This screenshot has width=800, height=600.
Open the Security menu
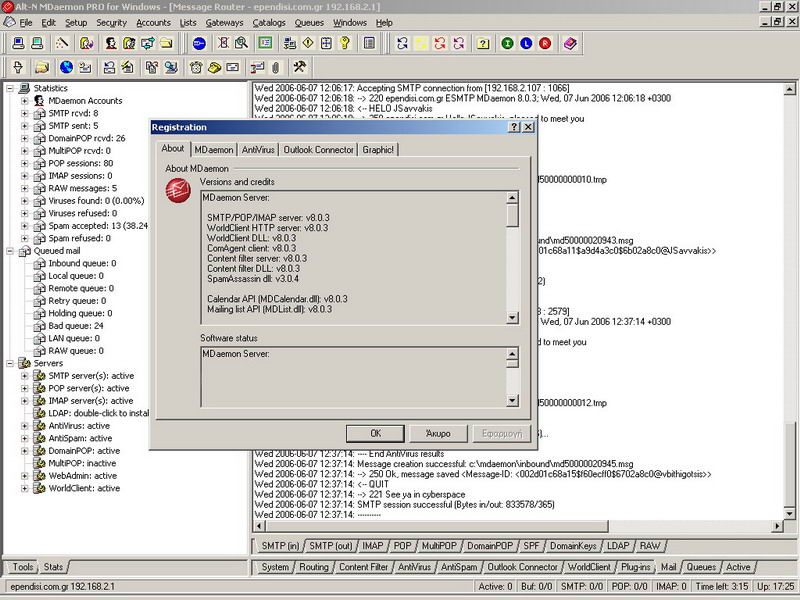(111, 22)
